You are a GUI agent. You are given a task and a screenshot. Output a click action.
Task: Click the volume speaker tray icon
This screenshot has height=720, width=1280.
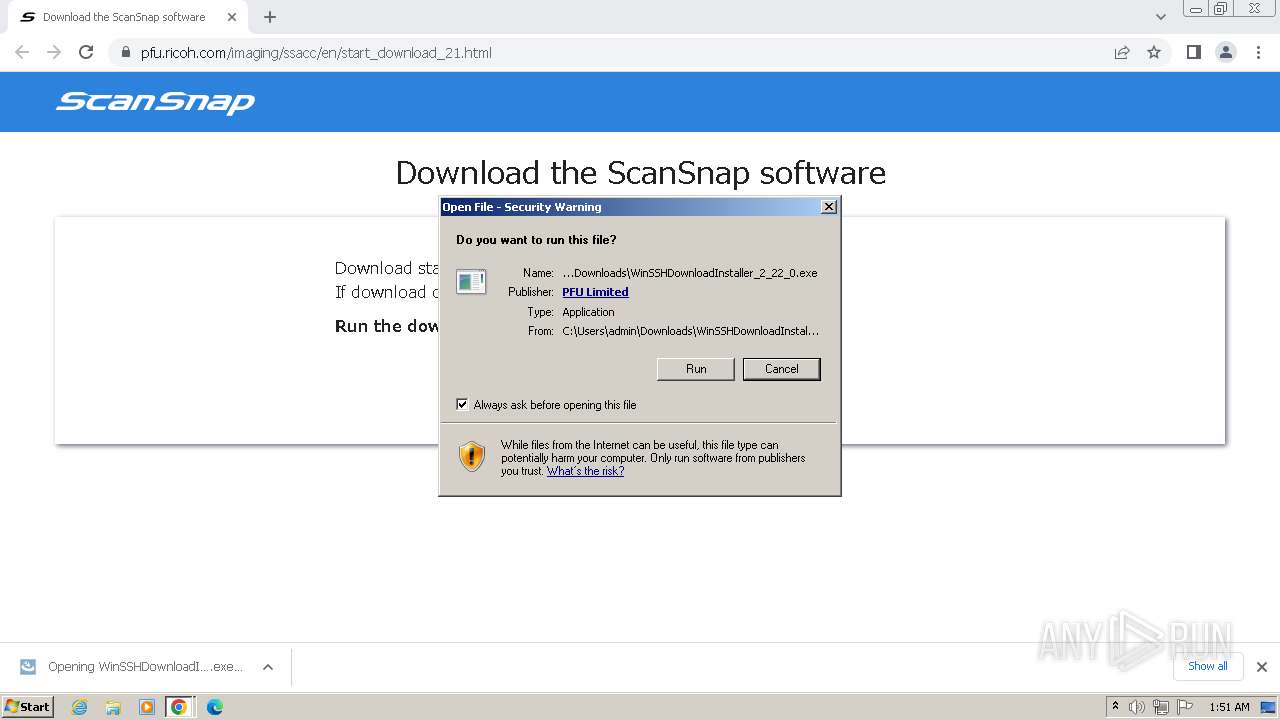[x=1137, y=707]
